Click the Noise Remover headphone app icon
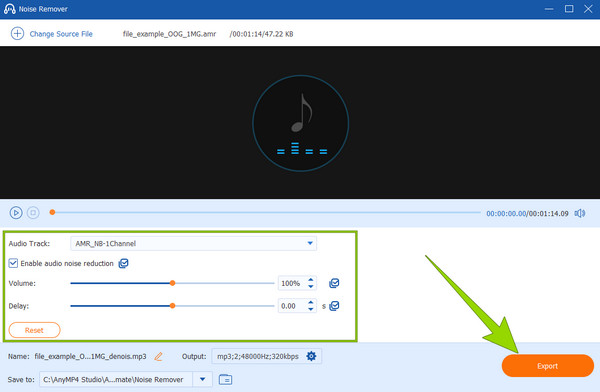Viewport: 600px width, 392px height. [x=10, y=9]
